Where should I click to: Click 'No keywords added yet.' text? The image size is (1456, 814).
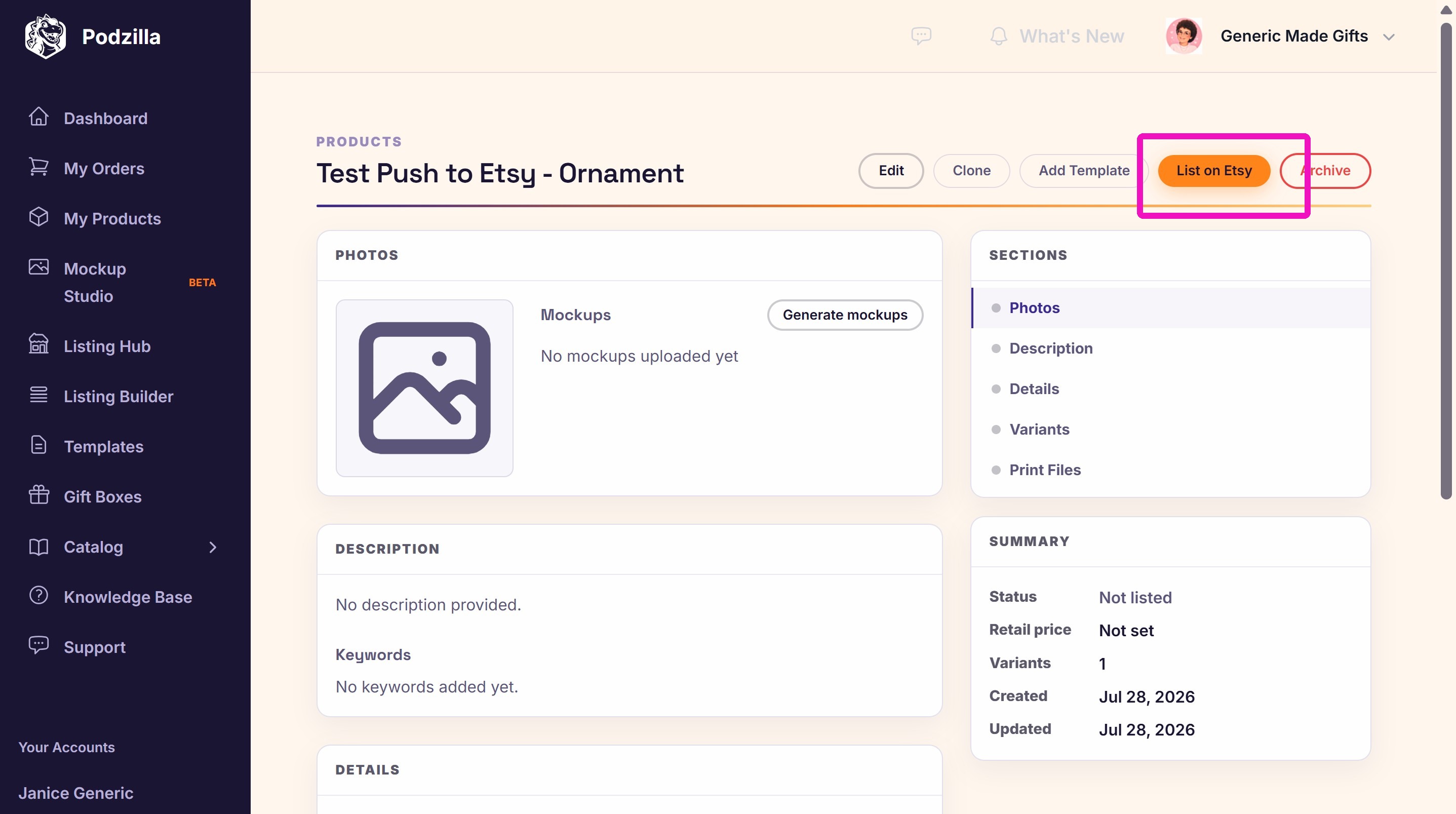427,687
